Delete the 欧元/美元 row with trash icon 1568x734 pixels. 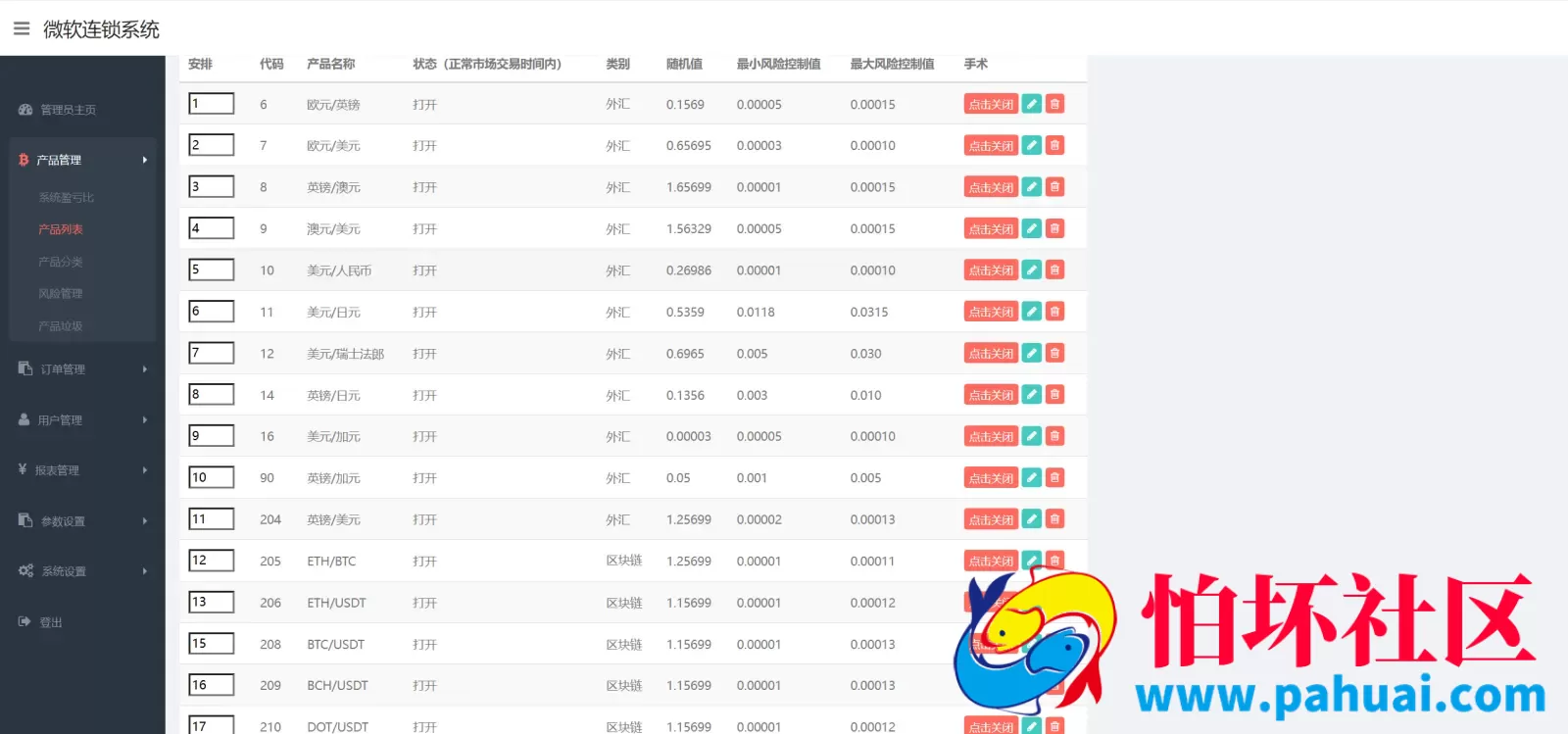[1054, 145]
